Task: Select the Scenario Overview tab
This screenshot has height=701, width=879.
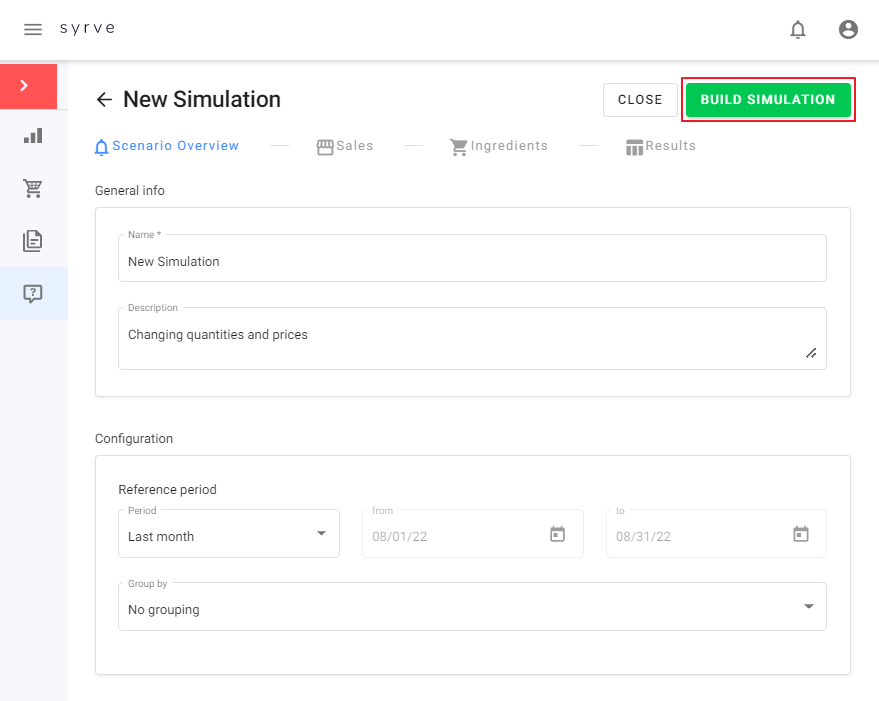Action: [167, 146]
